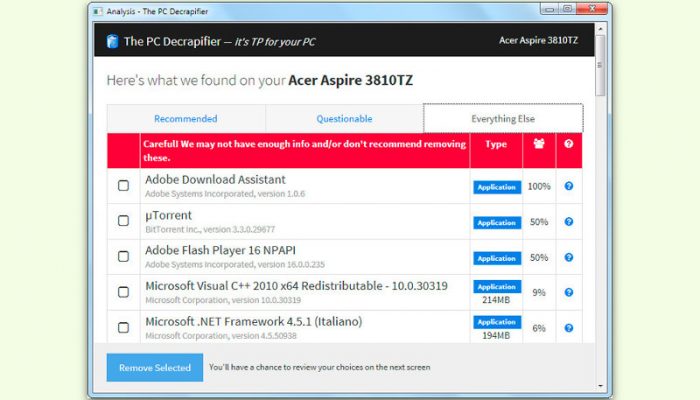Click Application badge for Adobe Flash Player
The image size is (700, 400).
[497, 258]
